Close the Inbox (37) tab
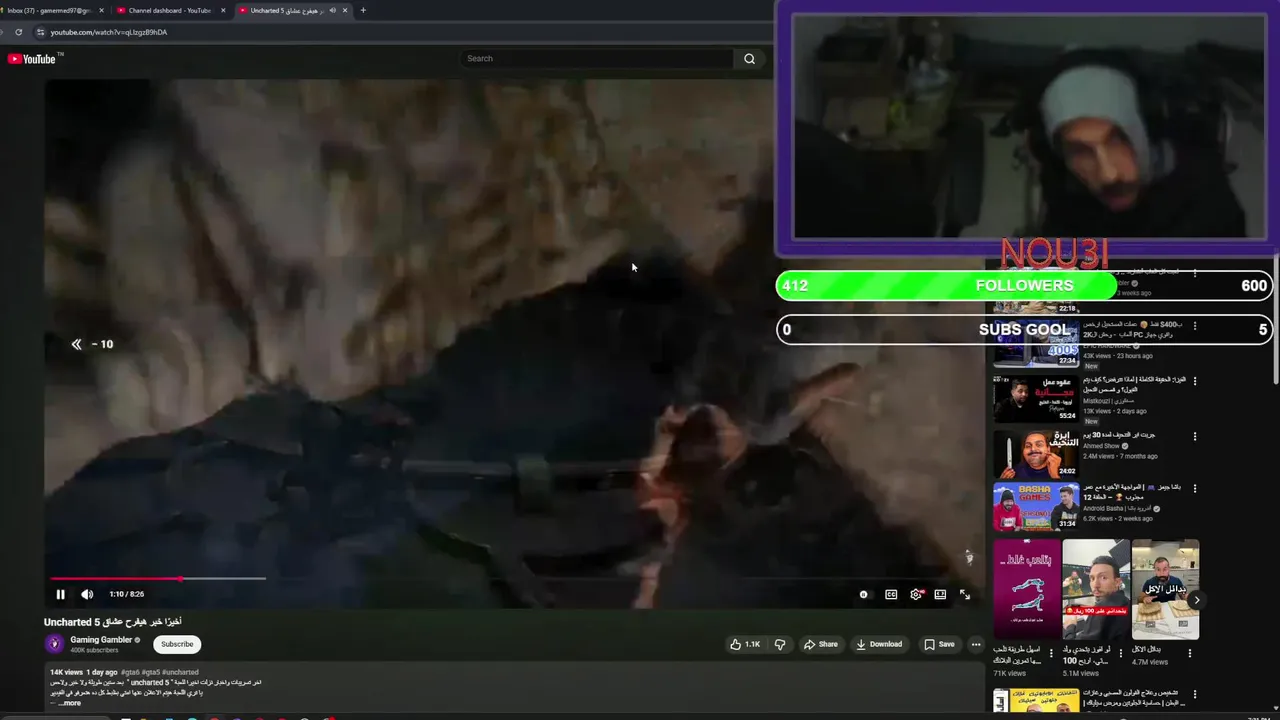Image resolution: width=1280 pixels, height=720 pixels. coord(101,10)
